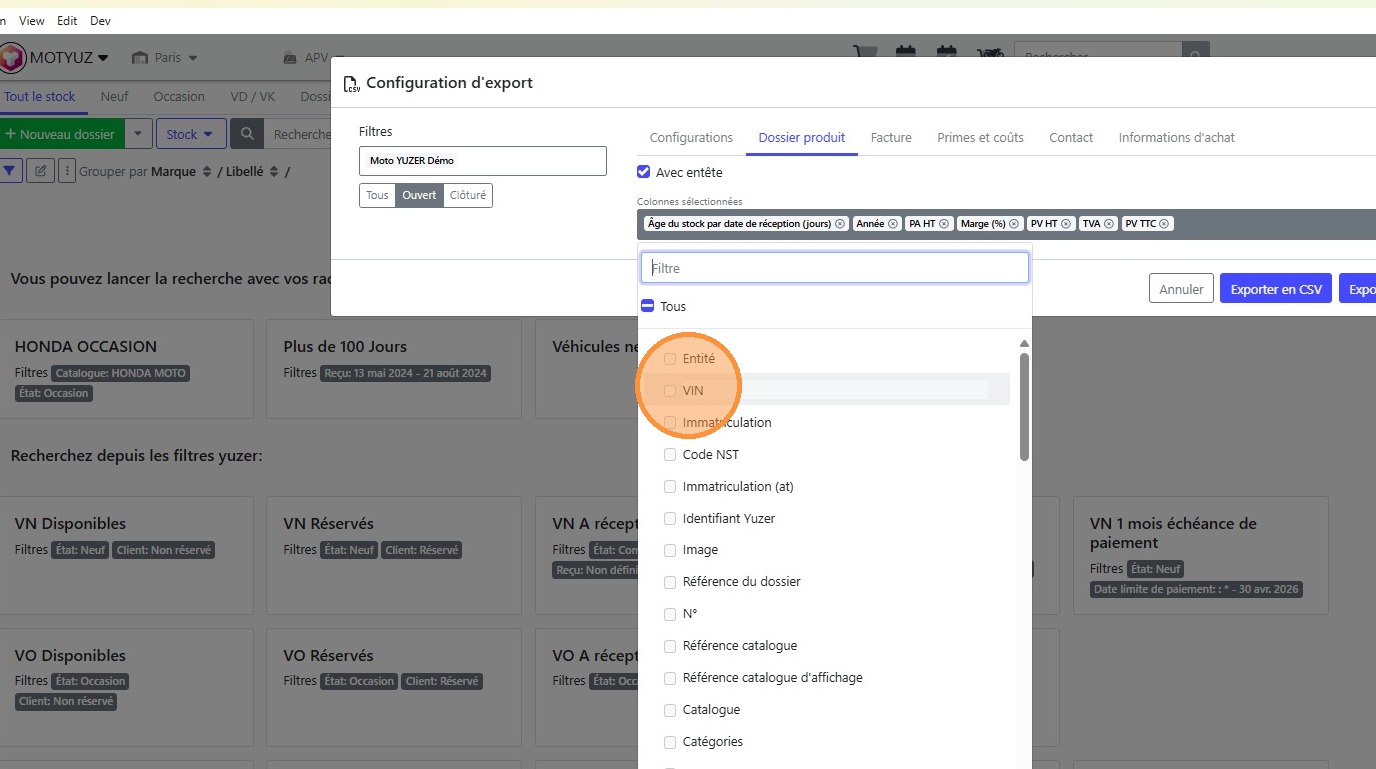Image resolution: width=1376 pixels, height=769 pixels.
Task: Select the Tout le stock tab
Action: pos(40,97)
